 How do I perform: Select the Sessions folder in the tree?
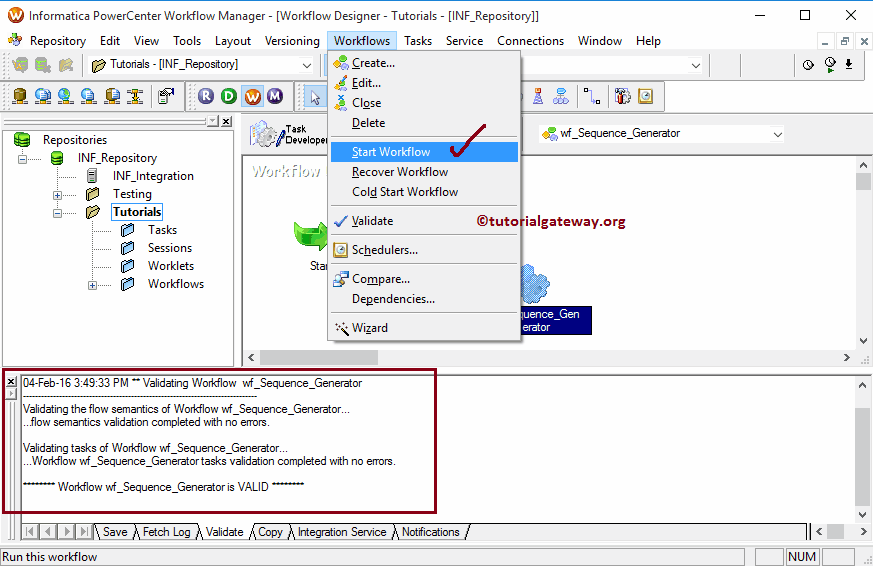170,248
